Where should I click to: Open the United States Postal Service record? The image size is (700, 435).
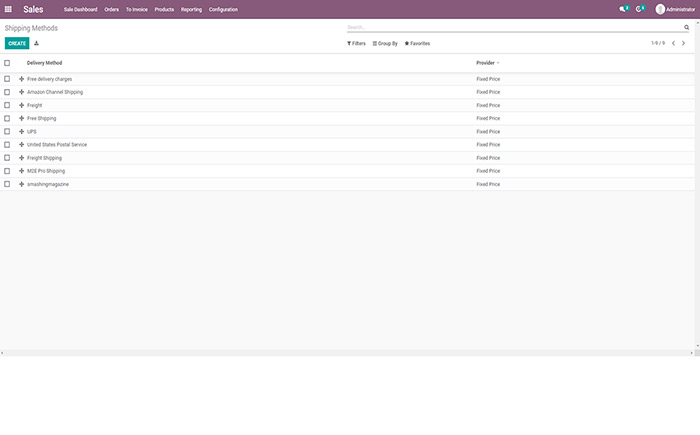click(x=57, y=144)
